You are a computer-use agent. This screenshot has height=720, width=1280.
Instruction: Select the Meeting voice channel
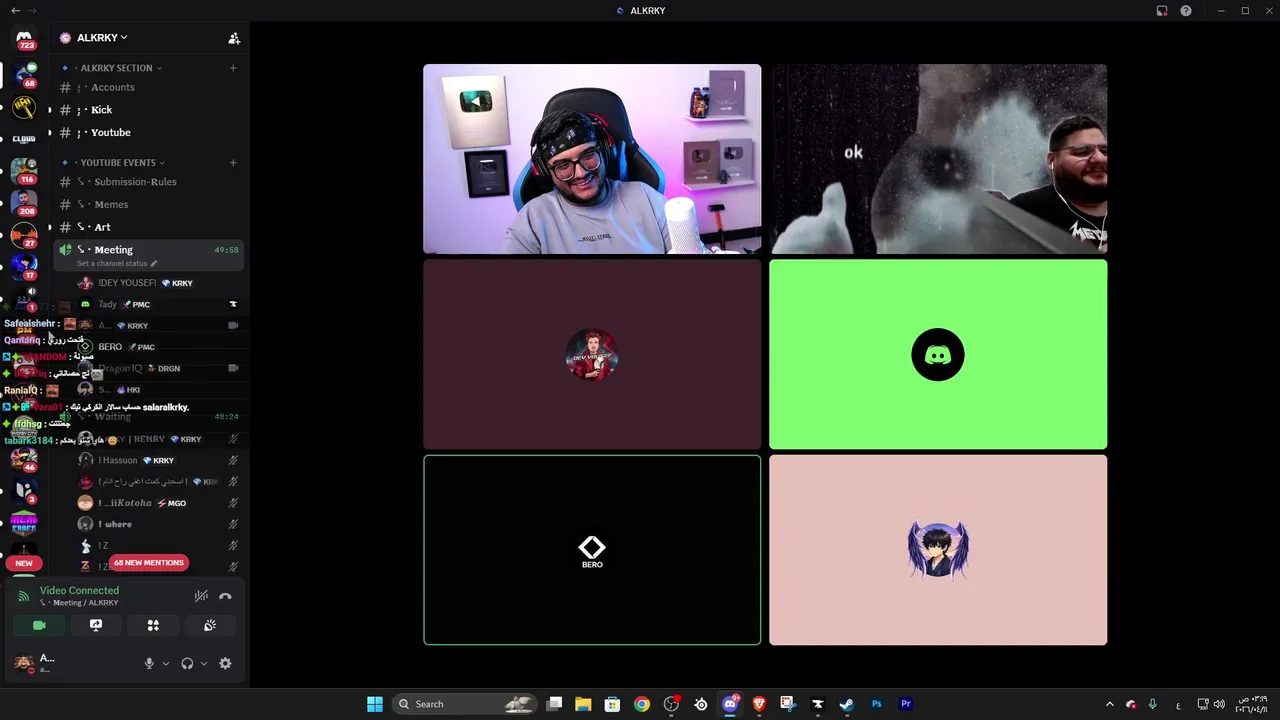(x=148, y=255)
